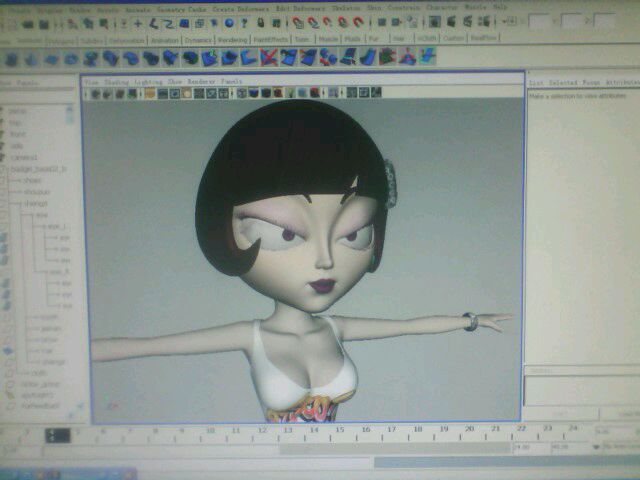Click the lock icon in status line
The image size is (640, 480).
(x=260, y=23)
